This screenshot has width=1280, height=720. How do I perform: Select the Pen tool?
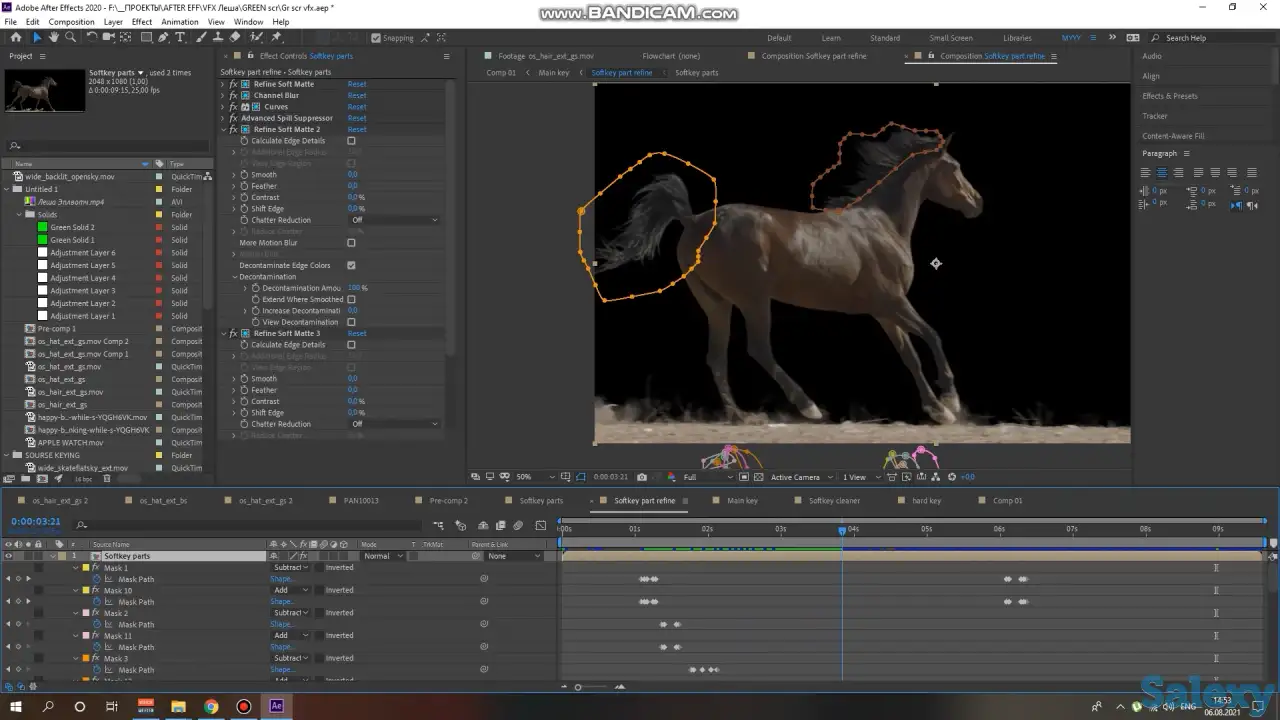point(163,37)
